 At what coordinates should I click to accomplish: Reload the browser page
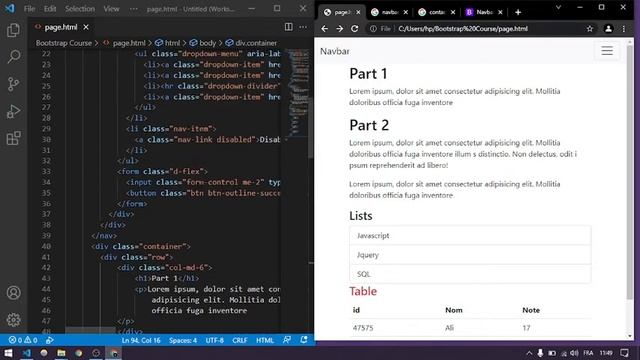(355, 29)
